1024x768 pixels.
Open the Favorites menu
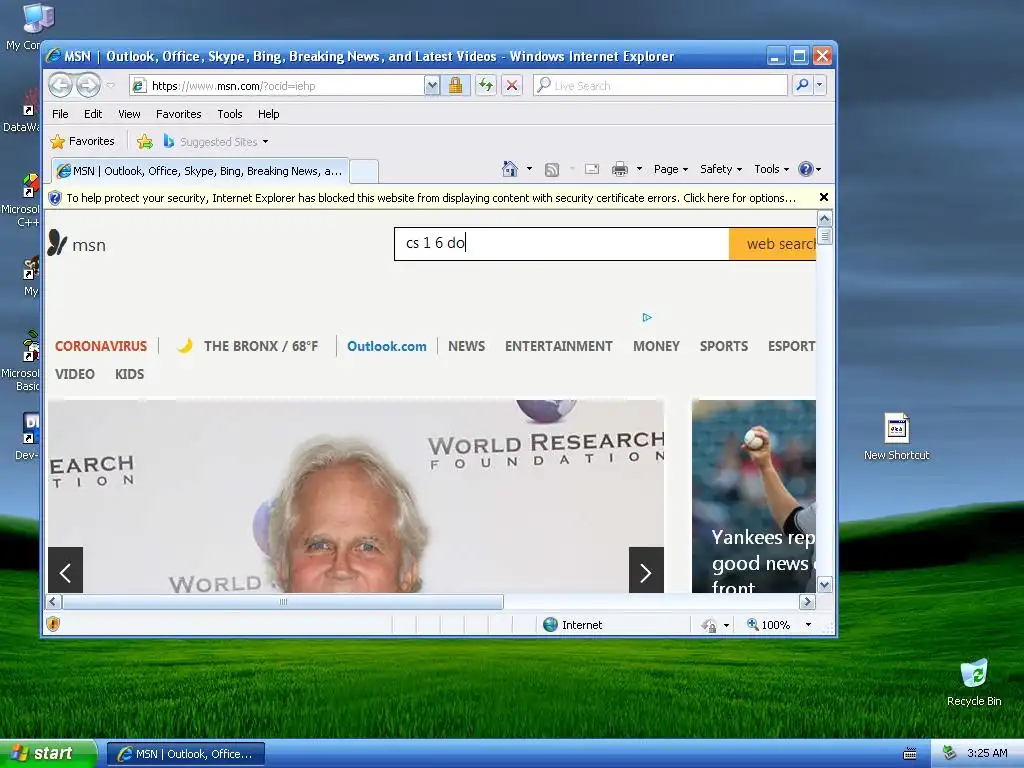178,114
